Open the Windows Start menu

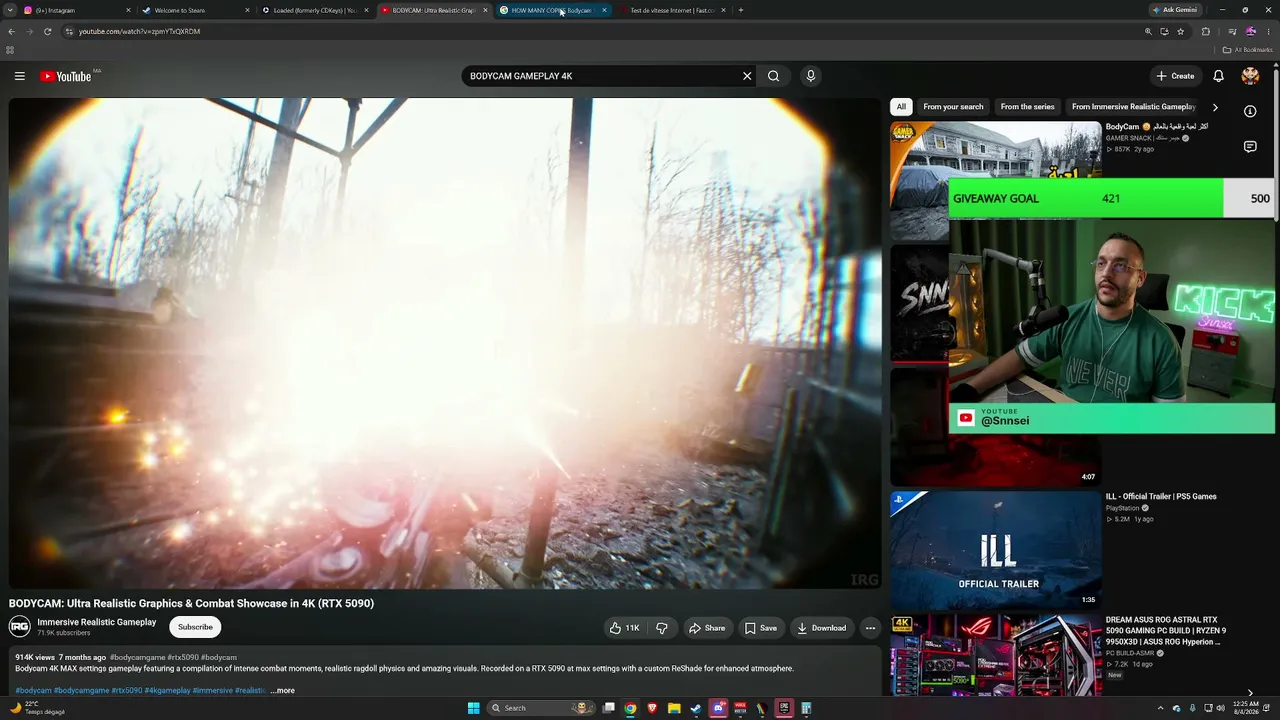[x=474, y=708]
